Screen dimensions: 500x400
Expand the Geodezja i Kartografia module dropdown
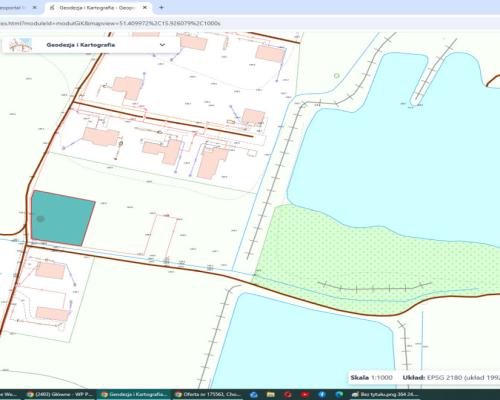click(x=162, y=45)
